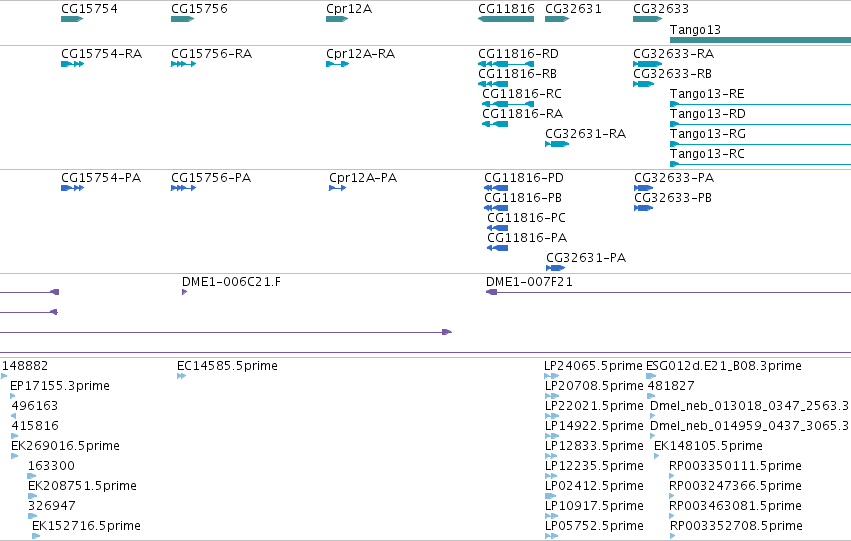Click EST LP10917.5prime
The image size is (851, 541).
[x=551, y=516]
